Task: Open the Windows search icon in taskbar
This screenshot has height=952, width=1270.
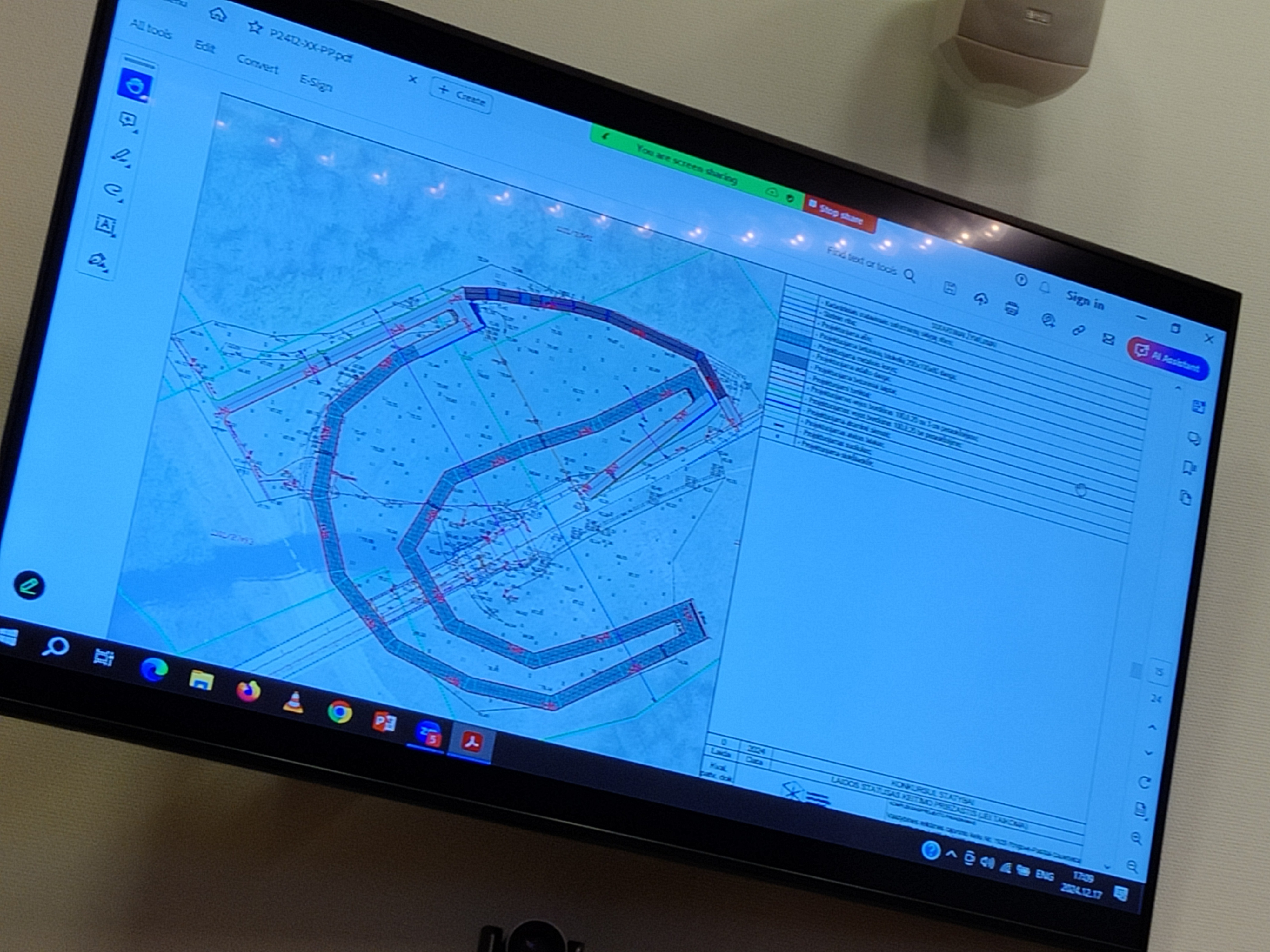Action: click(x=55, y=647)
